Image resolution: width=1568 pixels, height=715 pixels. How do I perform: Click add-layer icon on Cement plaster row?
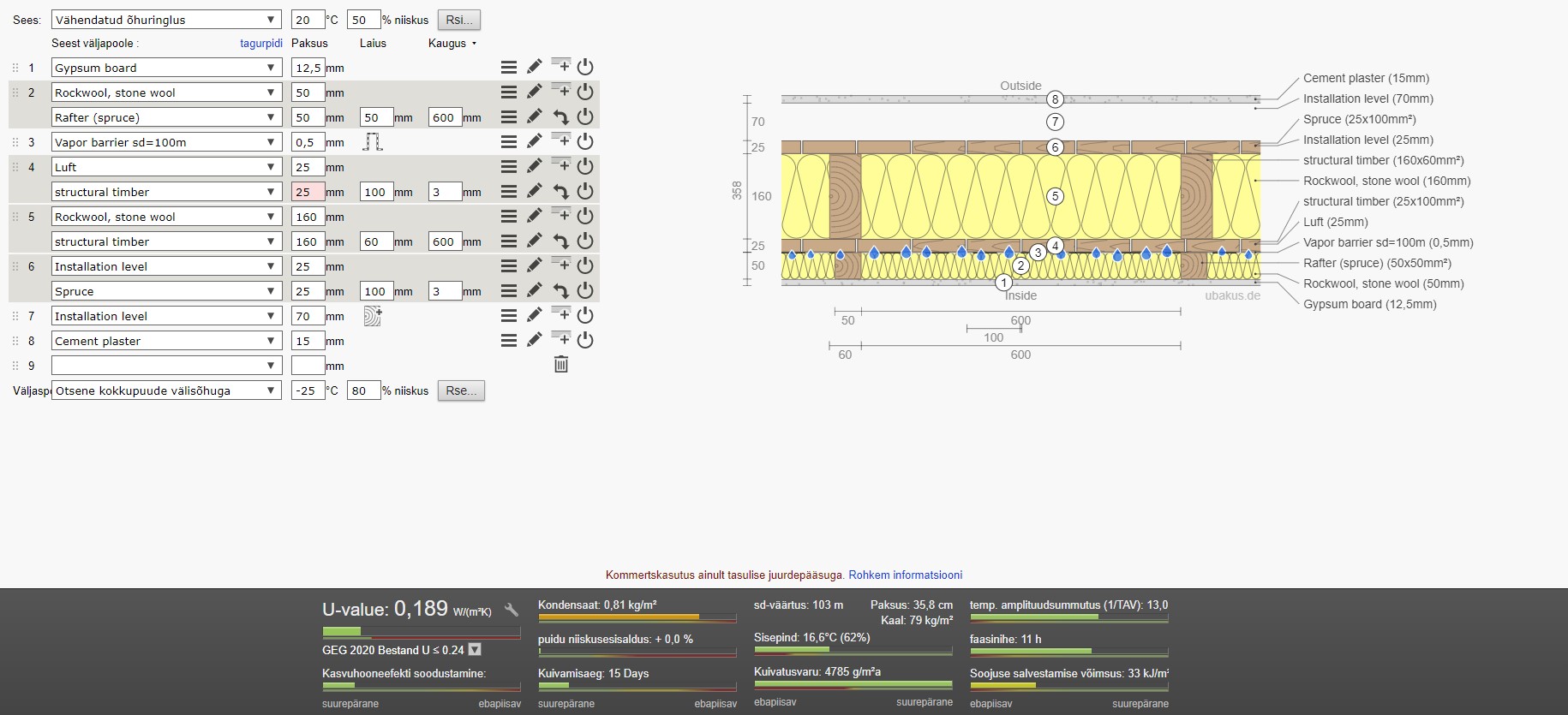click(x=560, y=339)
